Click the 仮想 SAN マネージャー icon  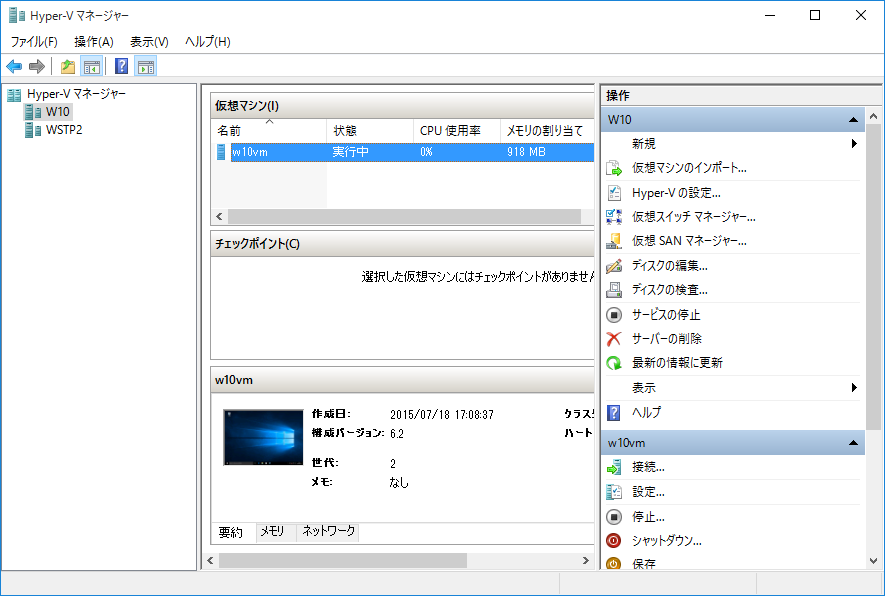coord(614,241)
